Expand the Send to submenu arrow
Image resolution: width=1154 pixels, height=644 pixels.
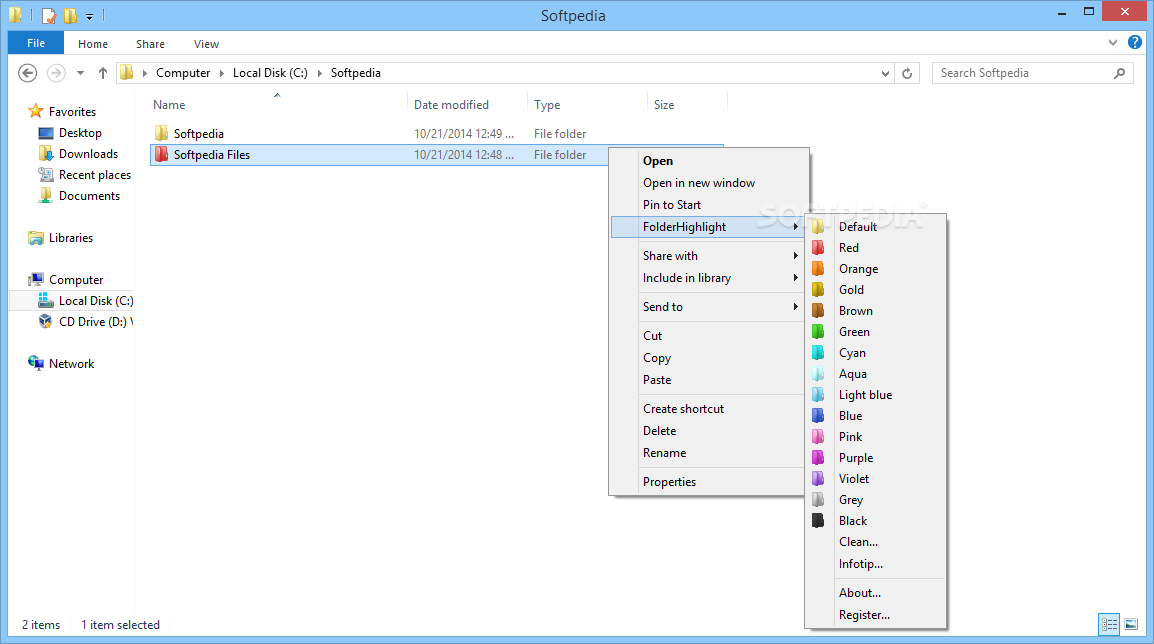point(796,306)
